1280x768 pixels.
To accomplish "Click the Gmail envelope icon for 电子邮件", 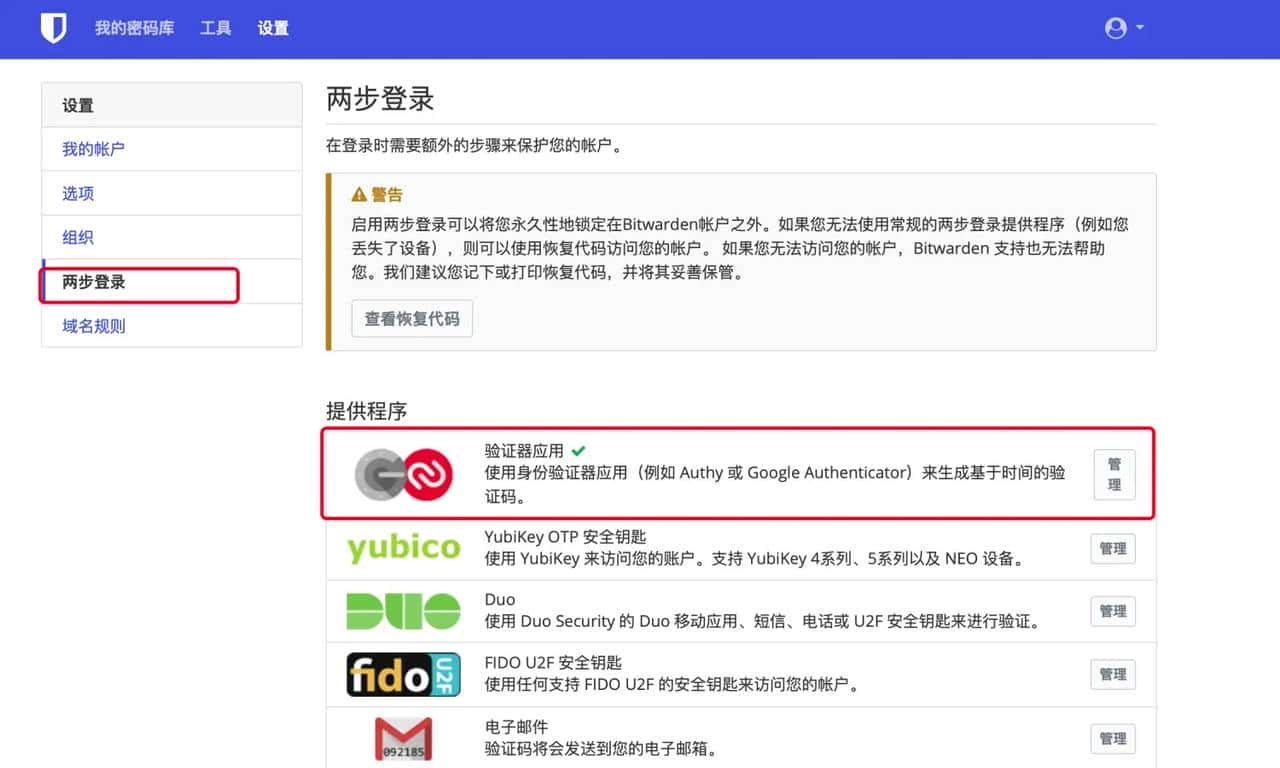I will (403, 738).
